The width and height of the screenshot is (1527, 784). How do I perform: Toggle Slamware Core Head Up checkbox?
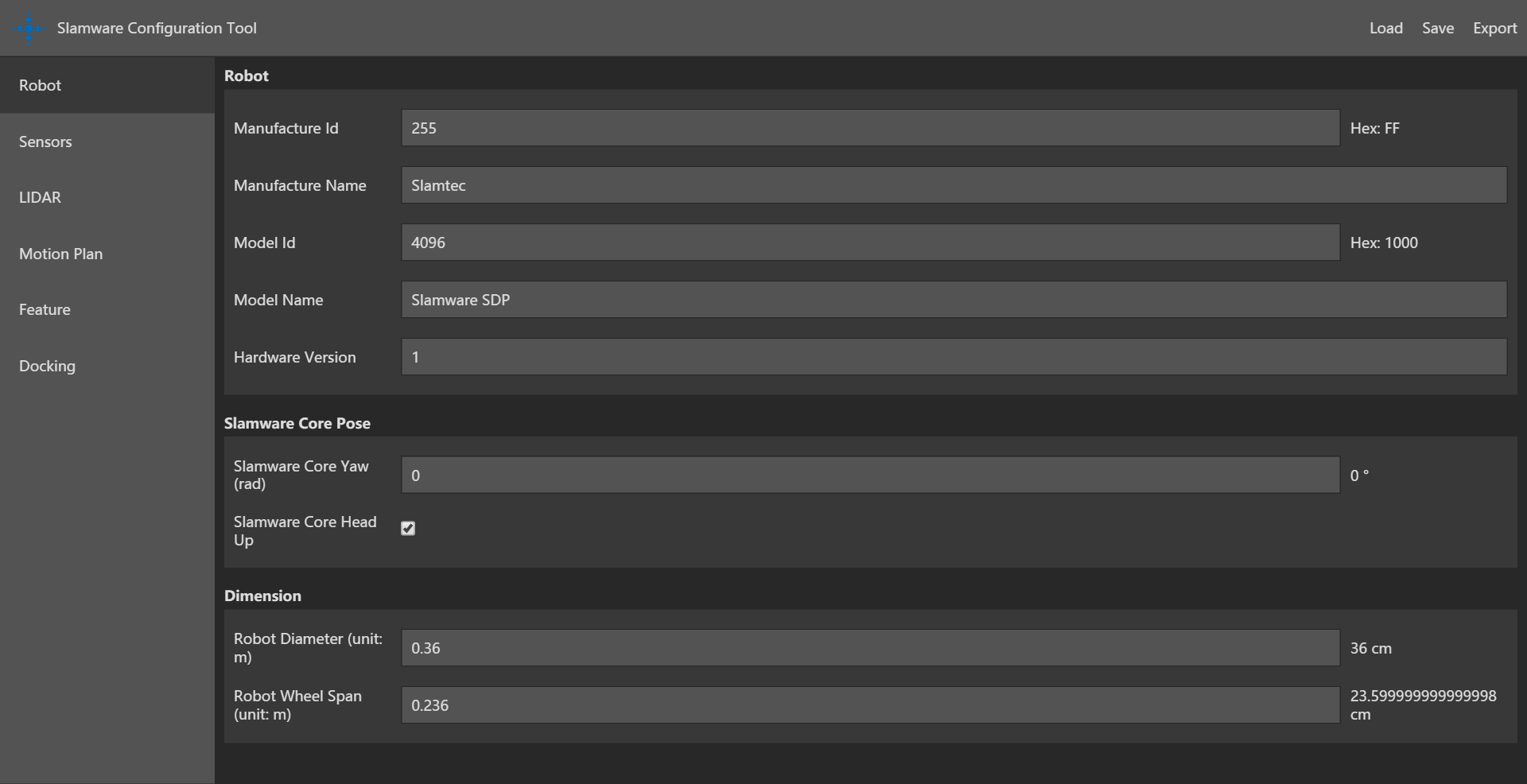click(408, 529)
